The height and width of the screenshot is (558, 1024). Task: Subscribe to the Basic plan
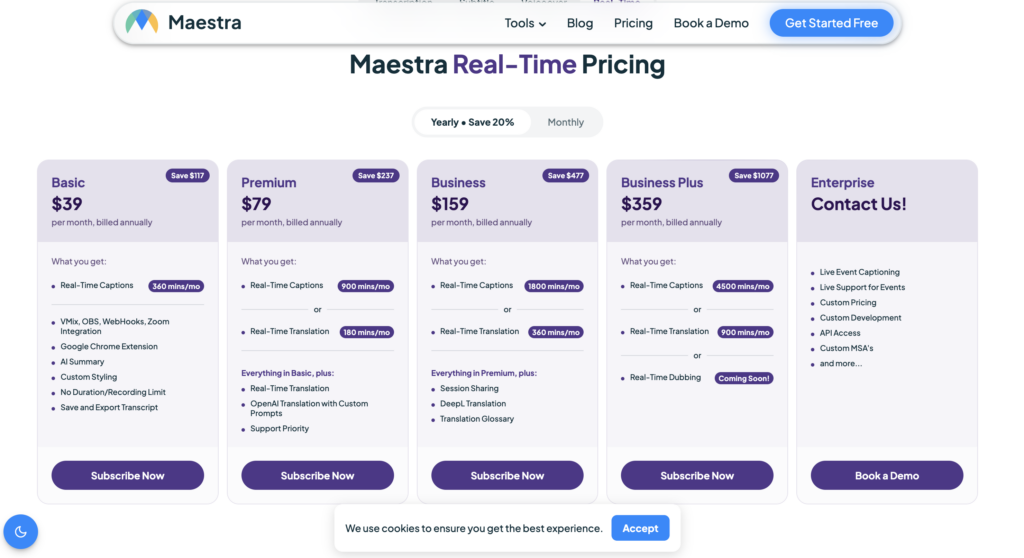pos(128,476)
